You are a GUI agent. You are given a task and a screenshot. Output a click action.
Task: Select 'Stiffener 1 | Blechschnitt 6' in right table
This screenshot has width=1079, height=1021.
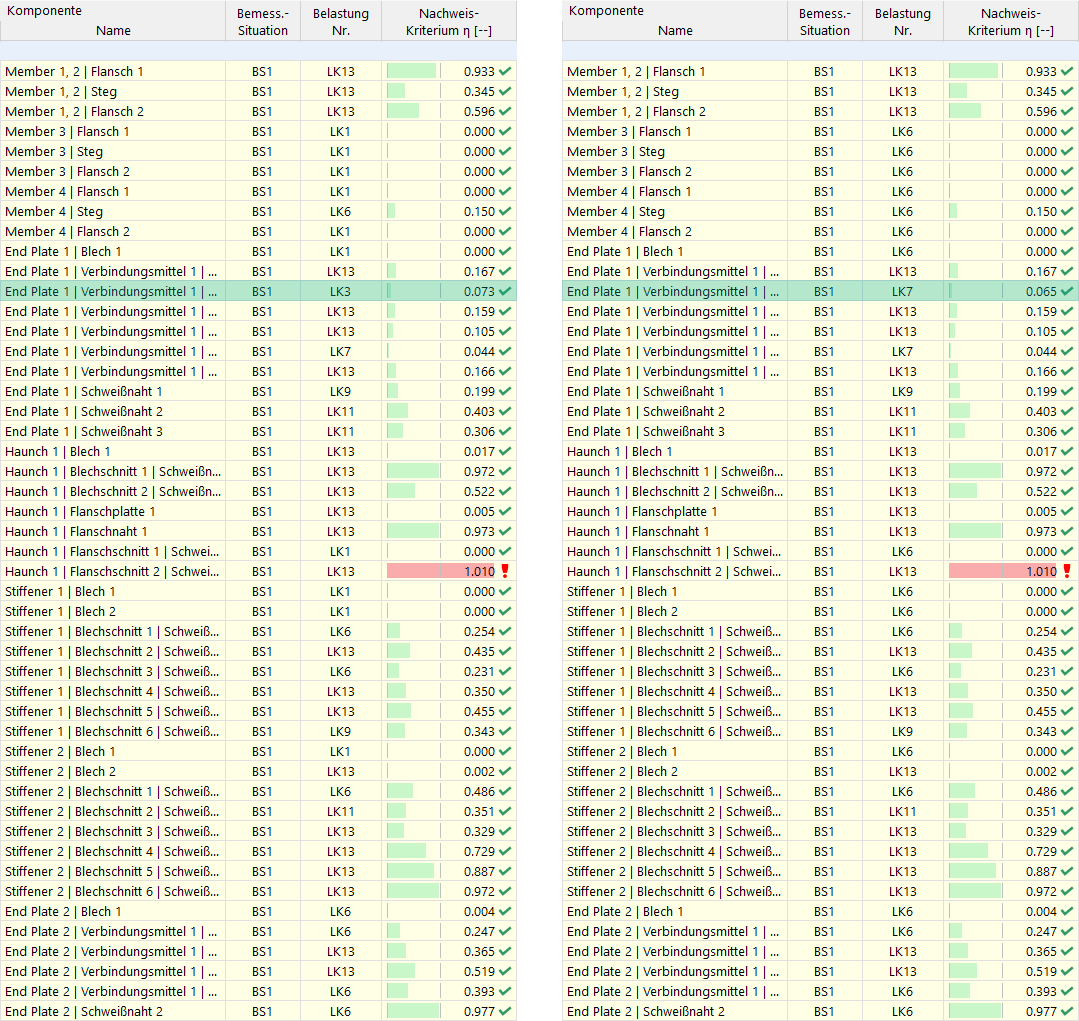click(x=674, y=731)
